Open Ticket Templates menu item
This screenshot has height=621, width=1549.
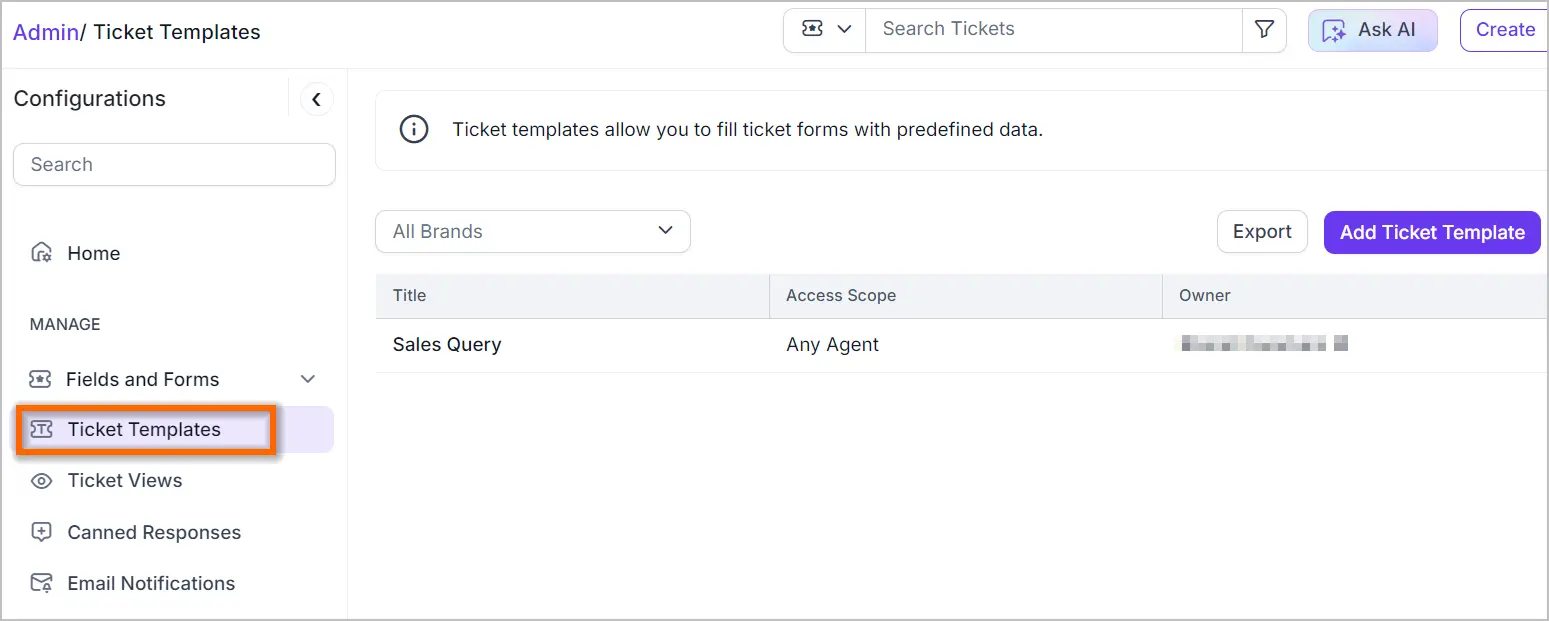click(144, 430)
